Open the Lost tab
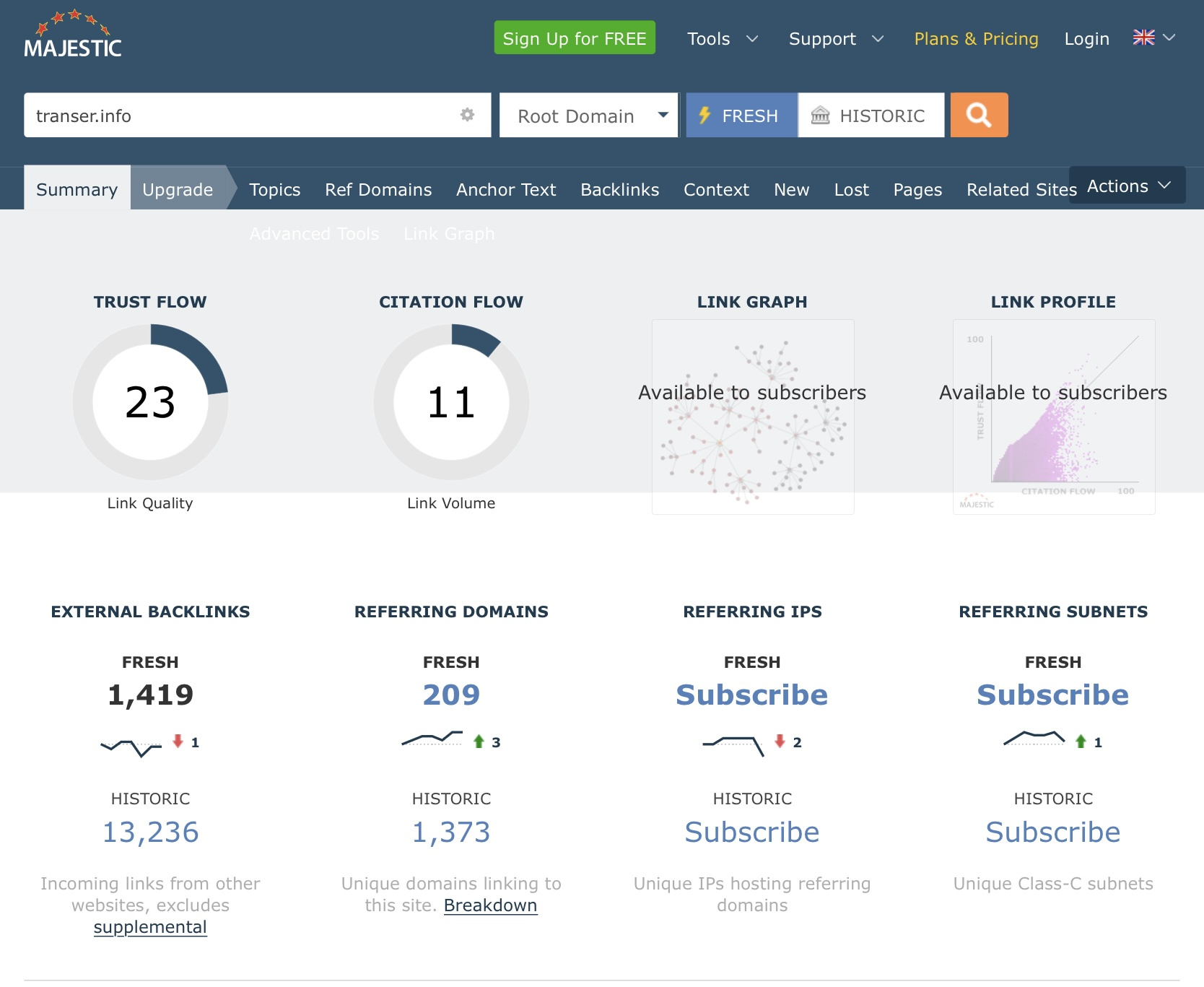The image size is (1204, 987). (x=852, y=189)
